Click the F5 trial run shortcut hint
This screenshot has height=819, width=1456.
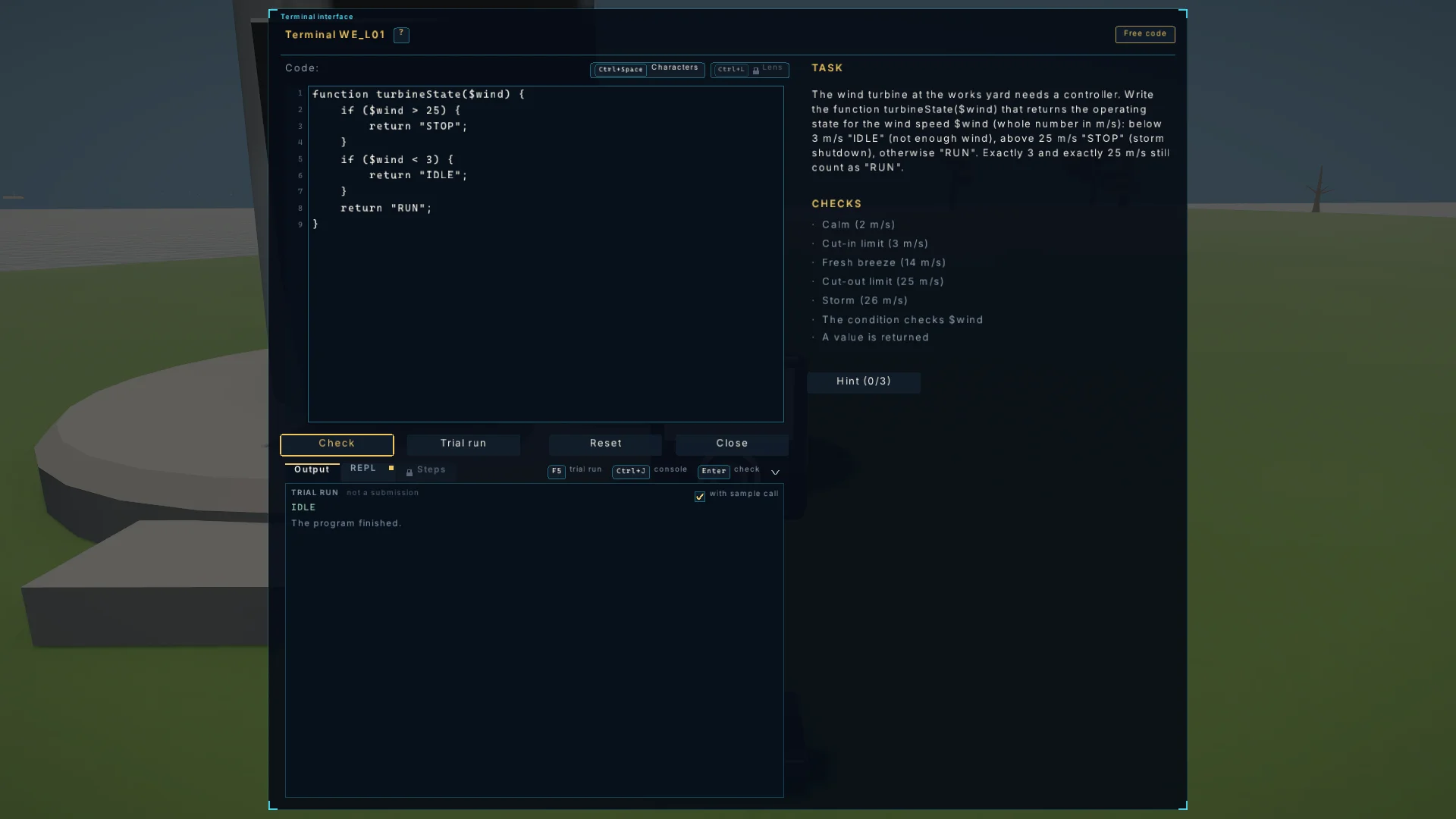coord(574,471)
